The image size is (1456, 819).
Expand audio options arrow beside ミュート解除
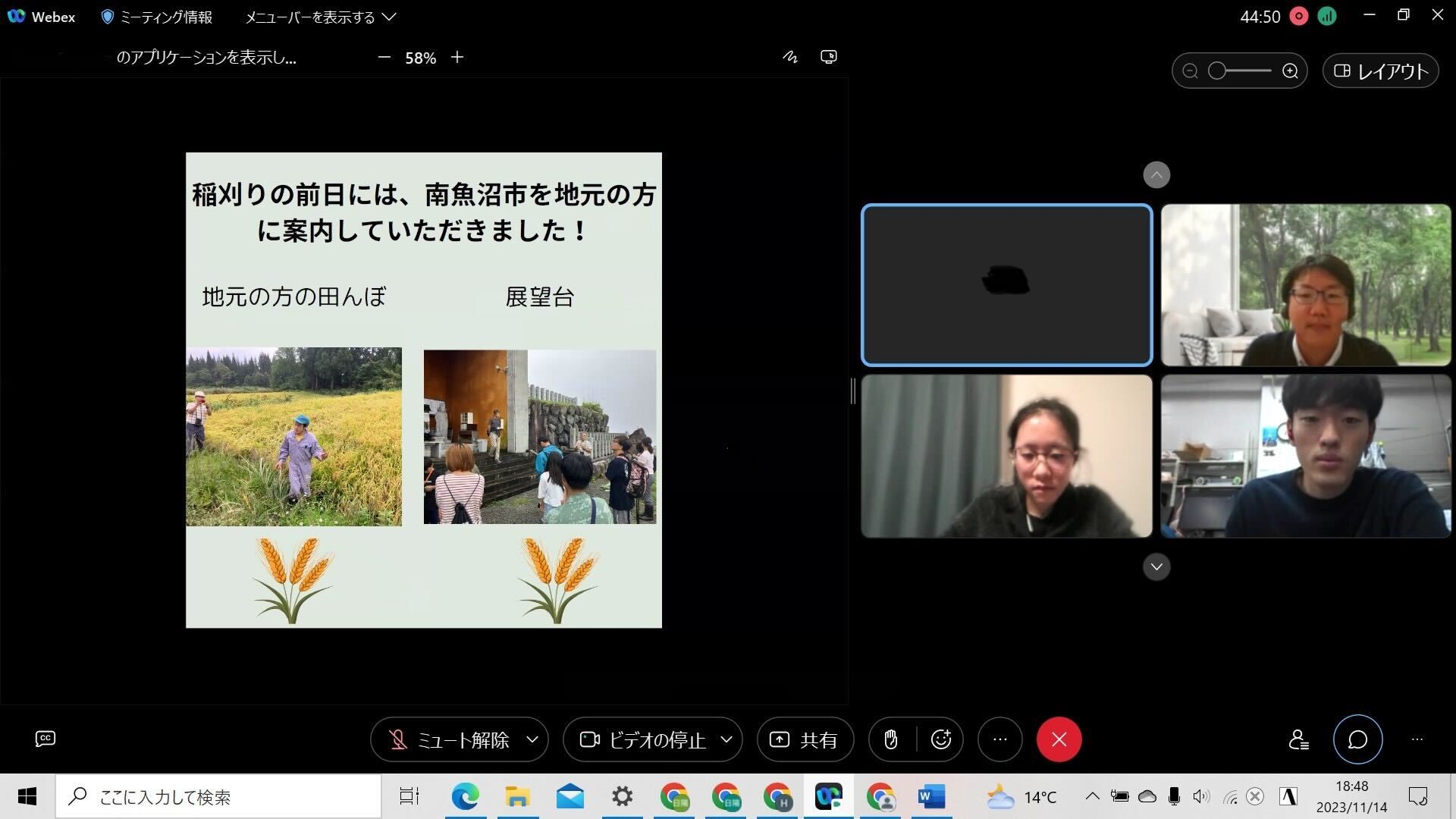tap(532, 739)
